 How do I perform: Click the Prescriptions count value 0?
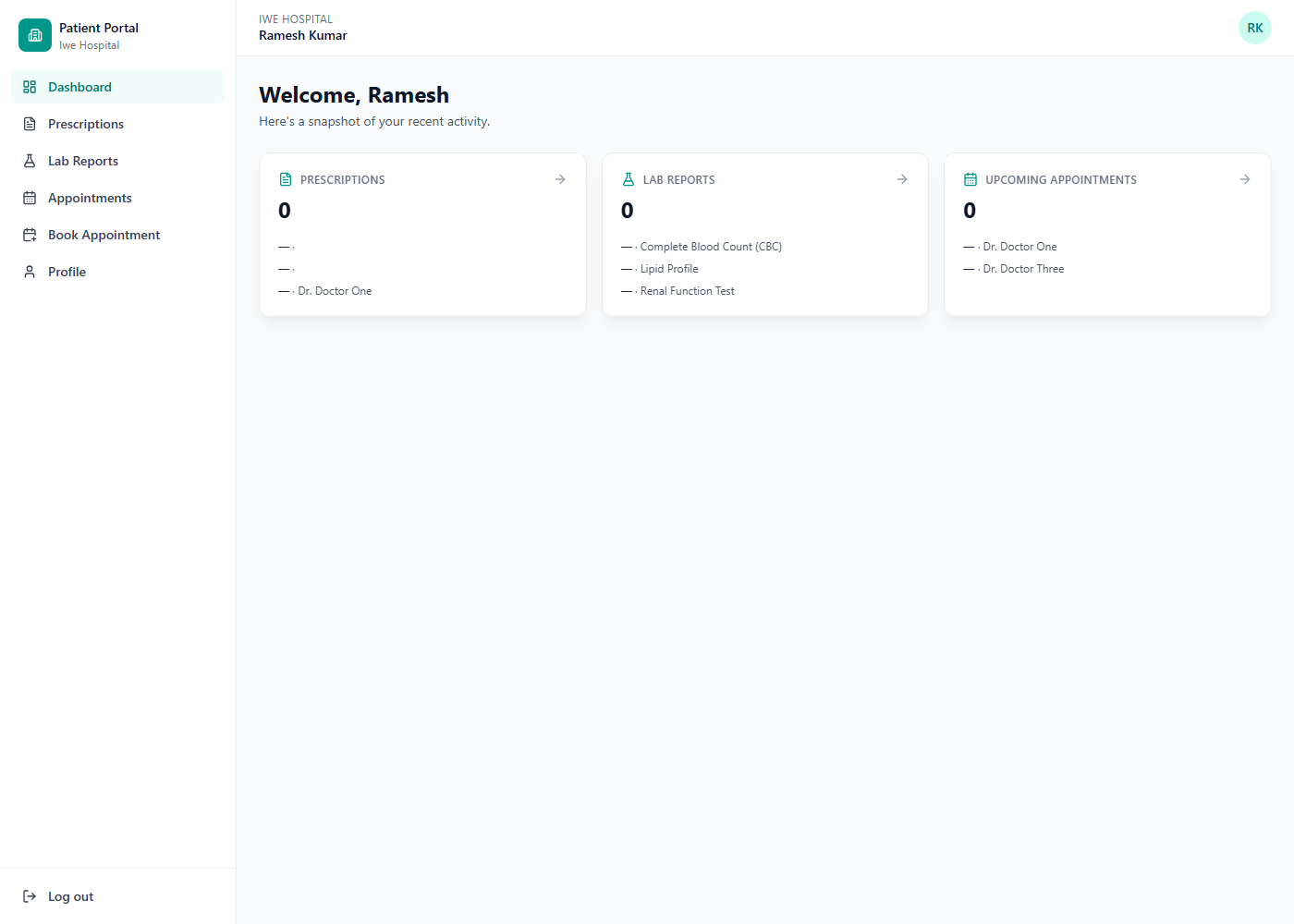(285, 211)
